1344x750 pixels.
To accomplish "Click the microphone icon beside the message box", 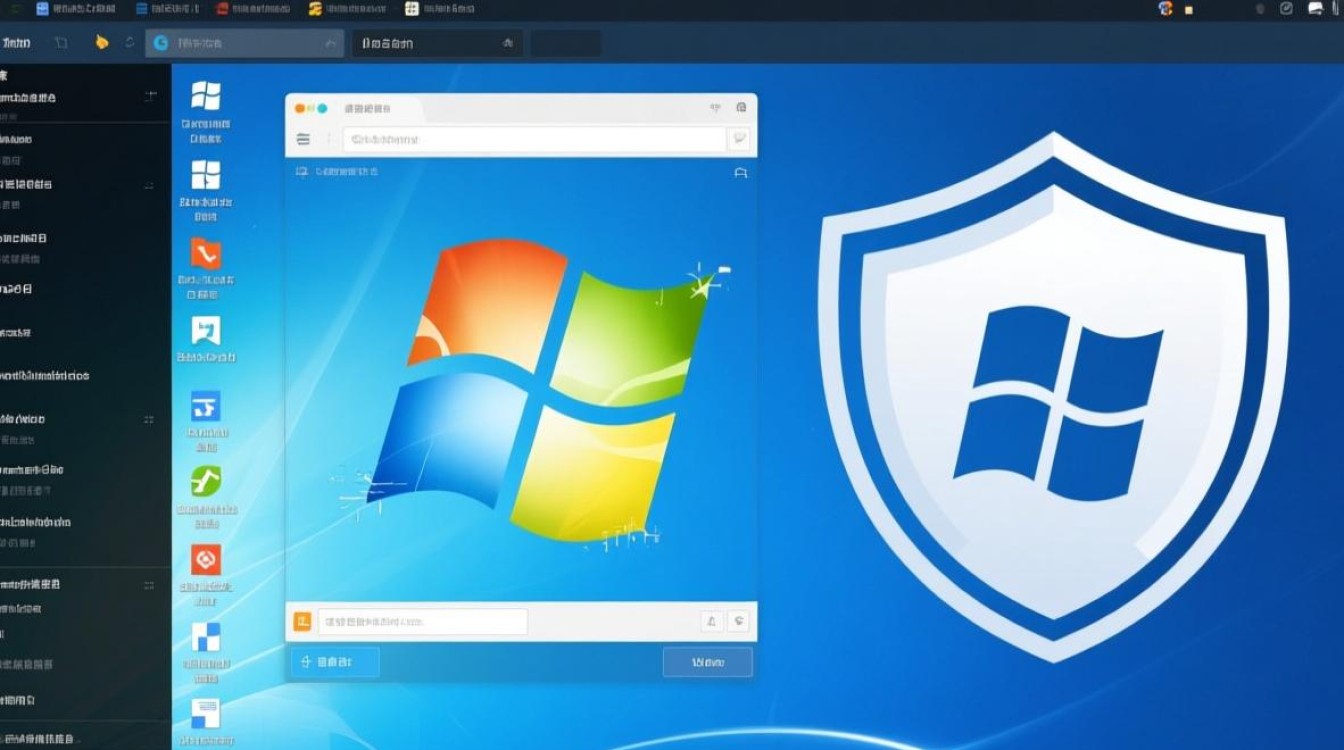I will coord(710,621).
